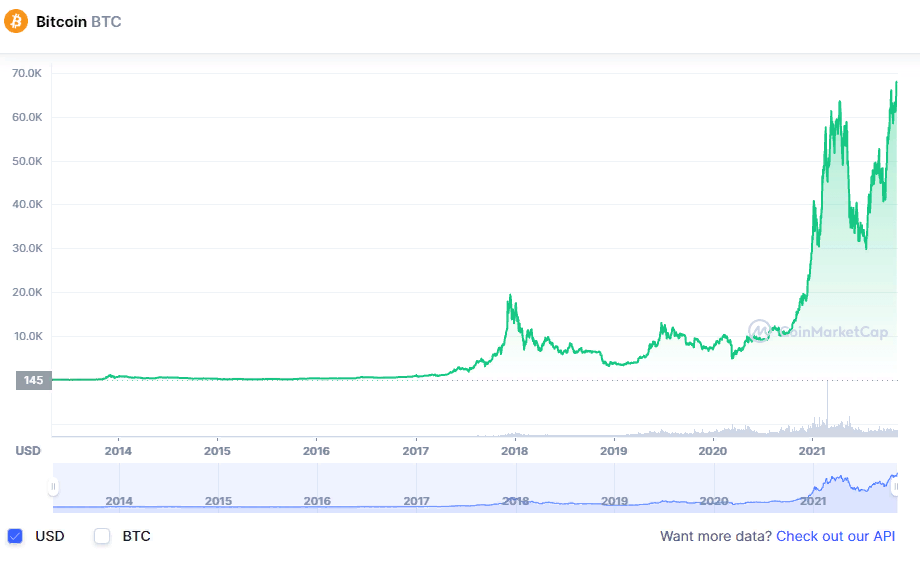Open the 'Check out our API' link
The height and width of the screenshot is (578, 920).
click(x=835, y=536)
